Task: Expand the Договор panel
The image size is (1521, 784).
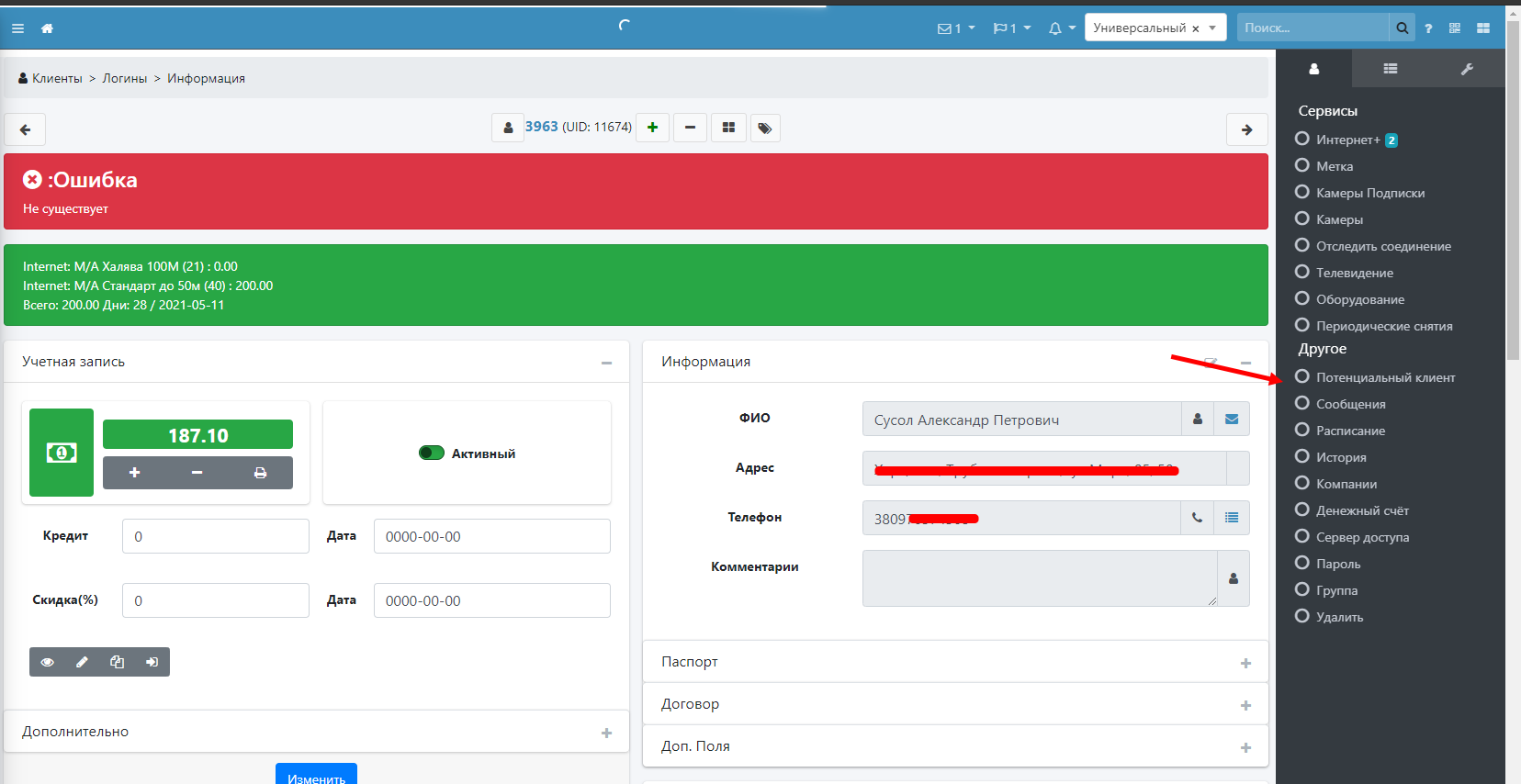Action: point(955,704)
